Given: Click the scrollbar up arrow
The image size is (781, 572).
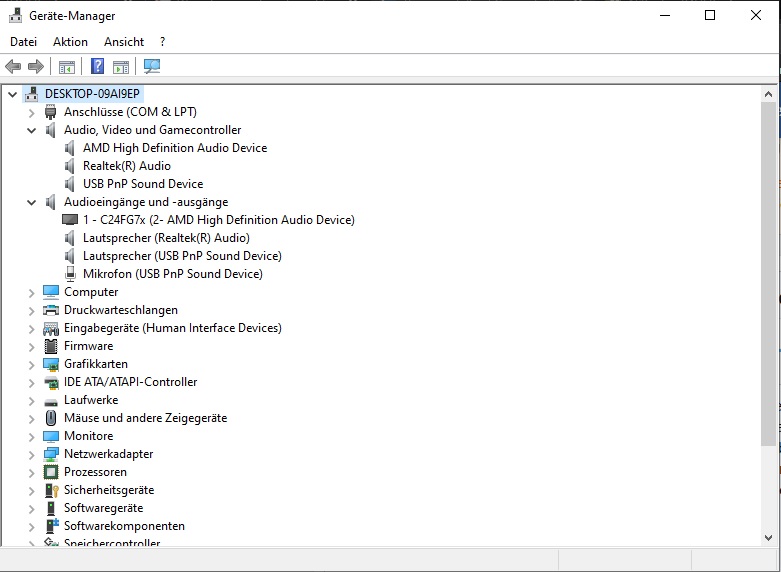Looking at the screenshot, I should tap(768, 94).
